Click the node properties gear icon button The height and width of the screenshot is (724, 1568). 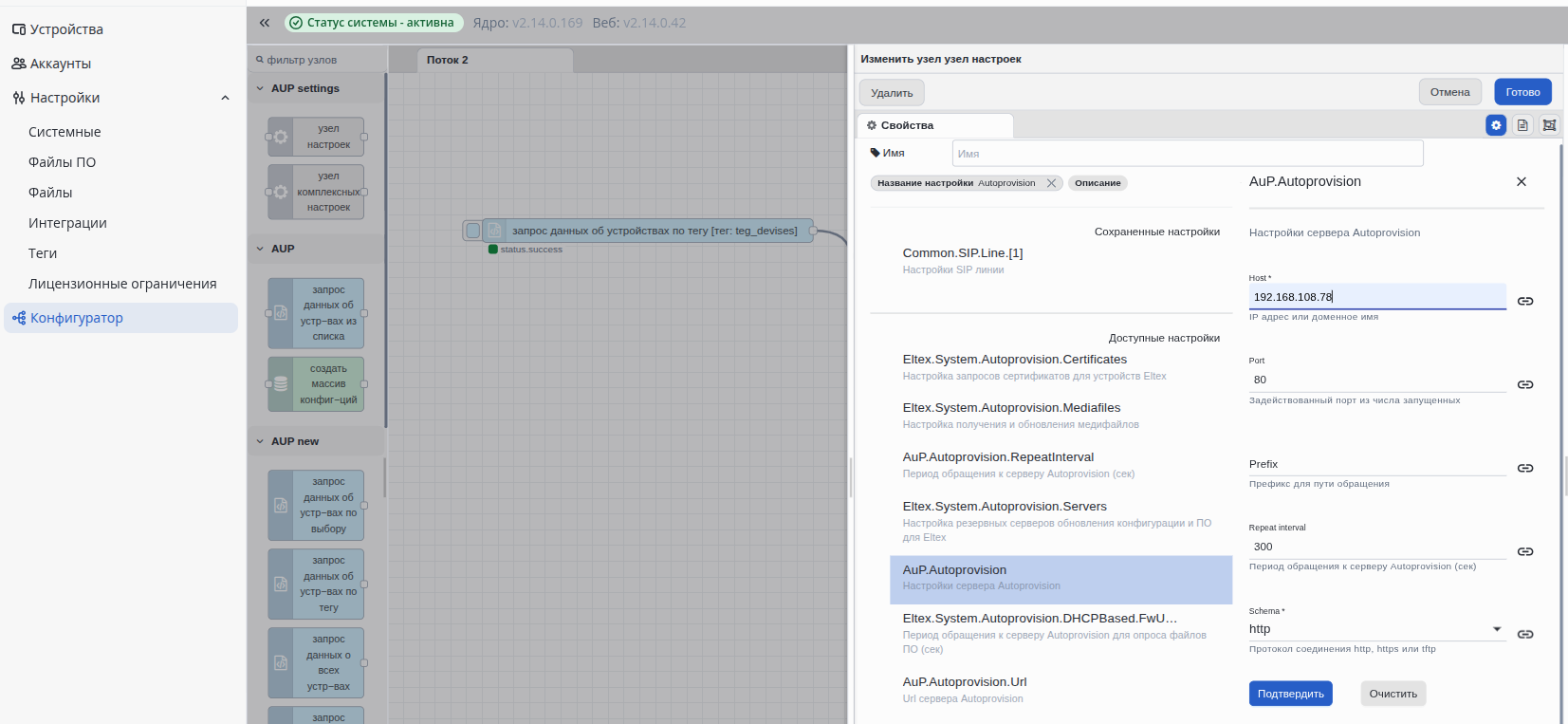1496,125
